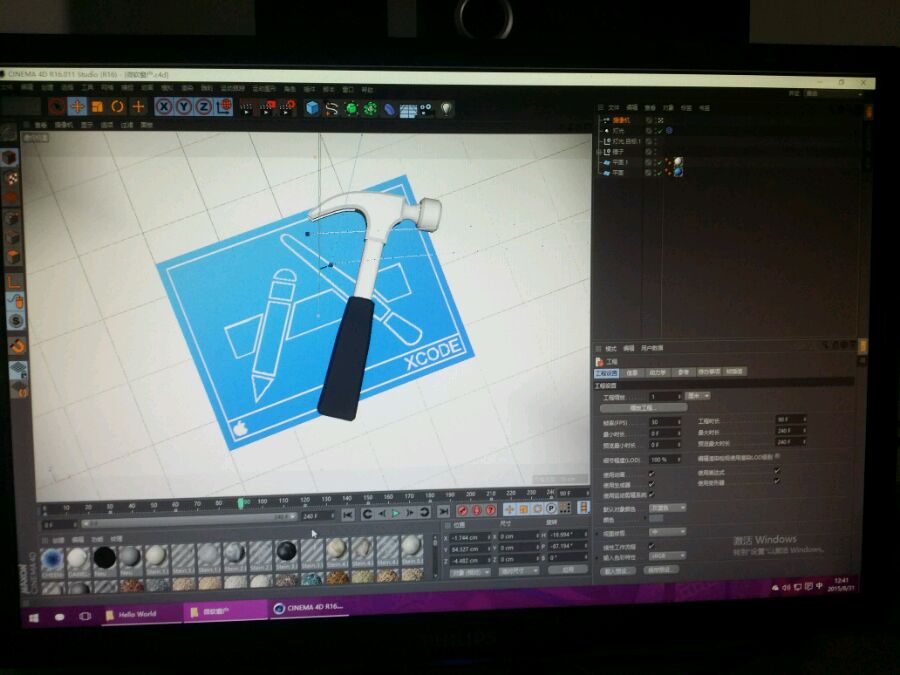900x675 pixels.
Task: Switch to the Dynamics tab in Attributes
Action: coord(657,373)
